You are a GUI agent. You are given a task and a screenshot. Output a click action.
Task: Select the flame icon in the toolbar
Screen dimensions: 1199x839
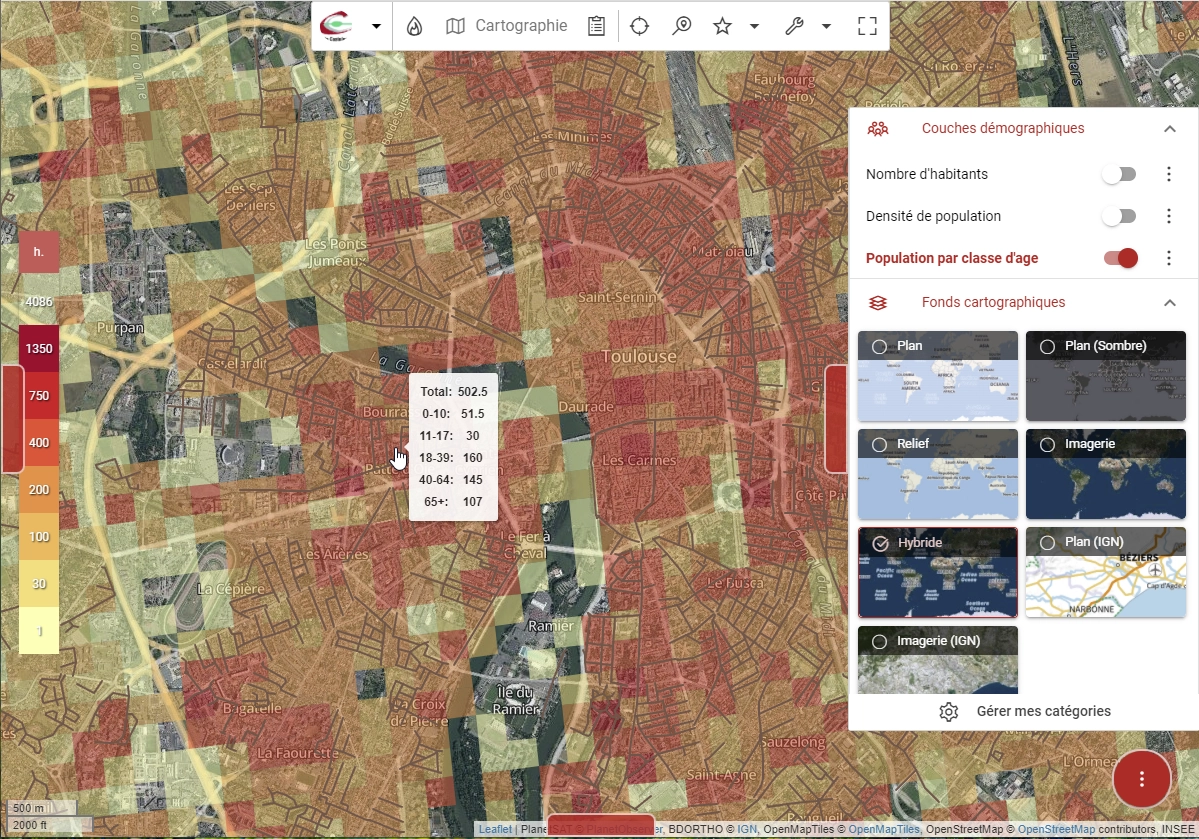413,26
